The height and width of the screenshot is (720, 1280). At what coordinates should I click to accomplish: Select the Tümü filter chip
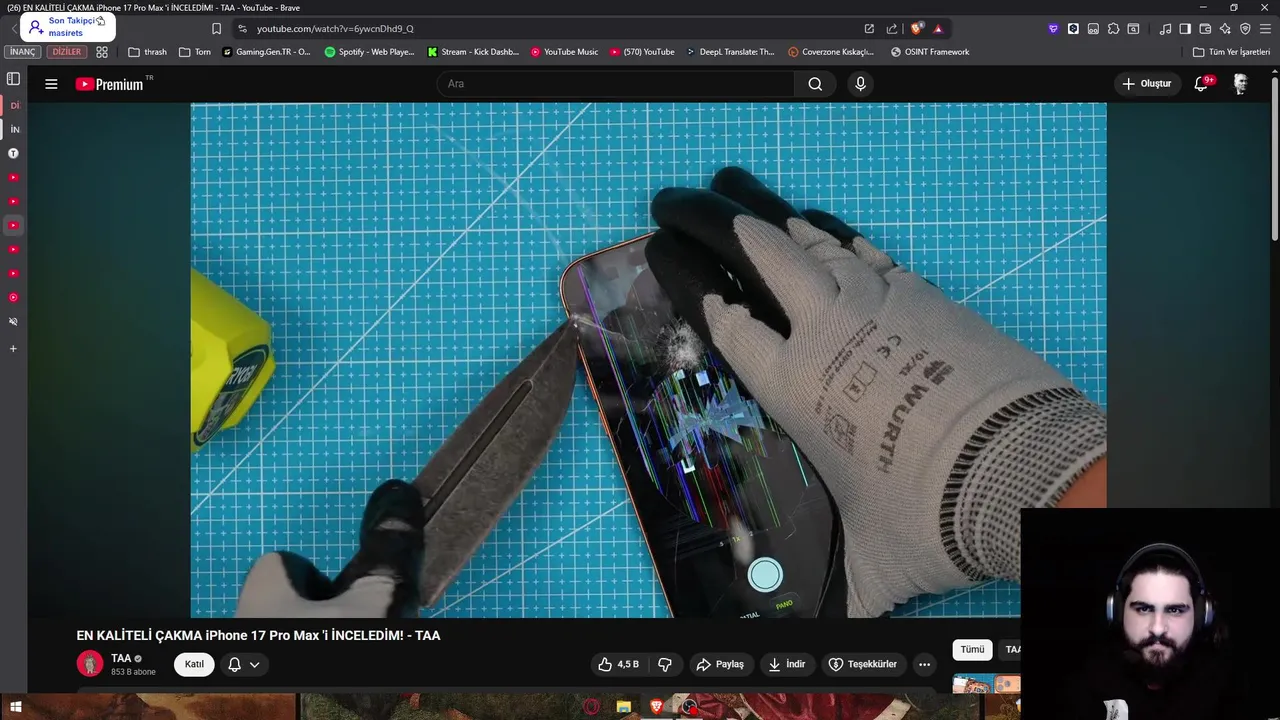[x=972, y=650]
